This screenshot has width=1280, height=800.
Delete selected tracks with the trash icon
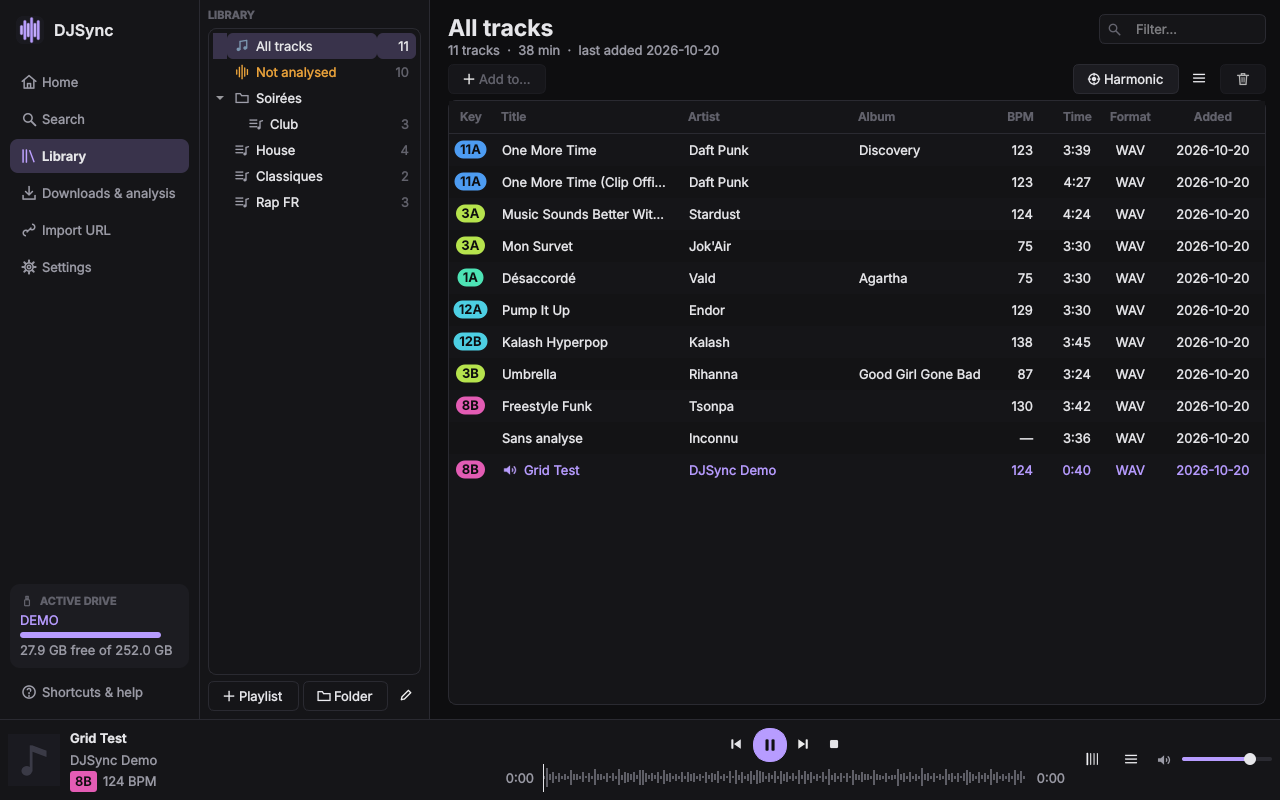(x=1243, y=79)
